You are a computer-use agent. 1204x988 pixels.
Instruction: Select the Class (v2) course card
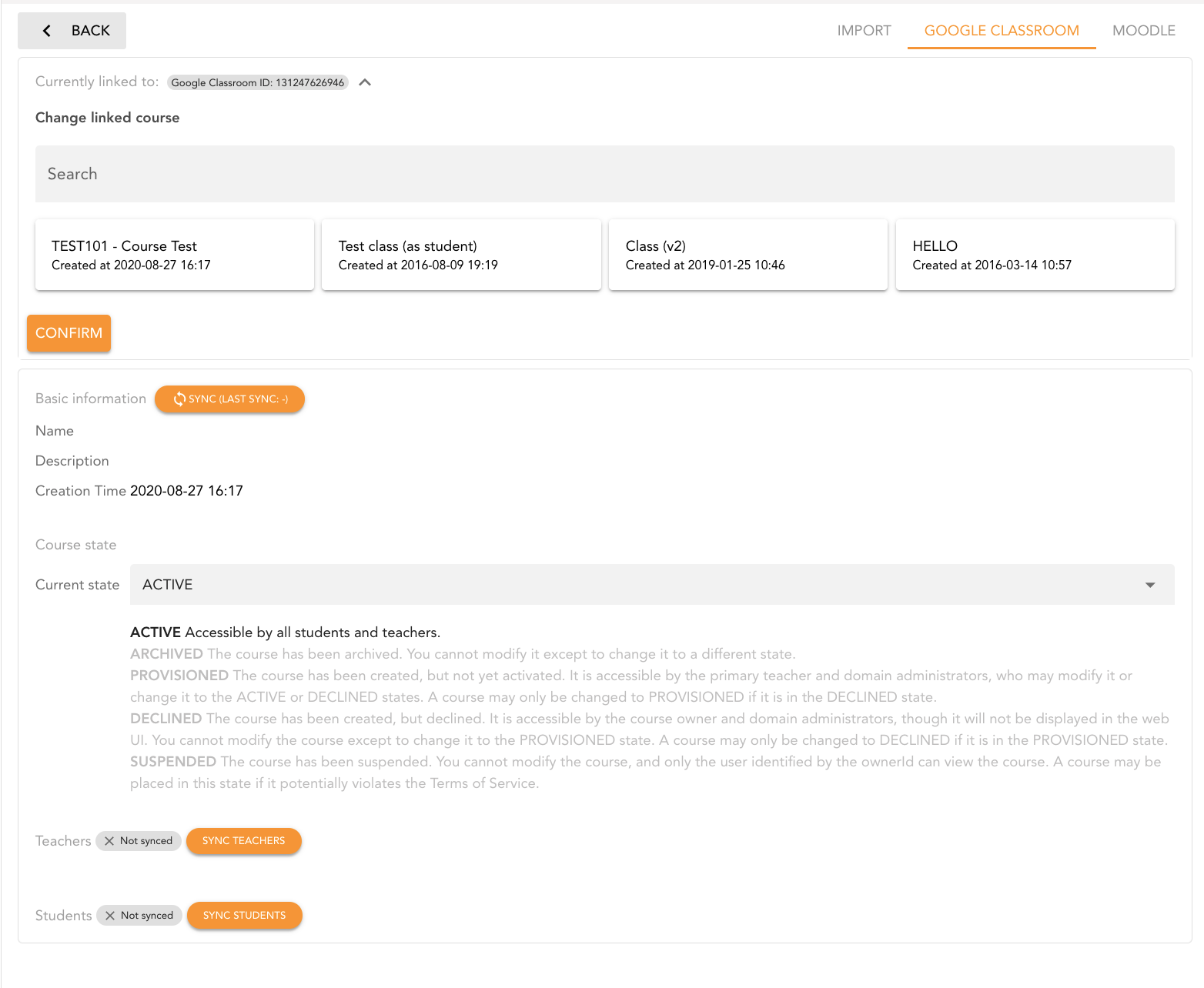[x=748, y=255]
